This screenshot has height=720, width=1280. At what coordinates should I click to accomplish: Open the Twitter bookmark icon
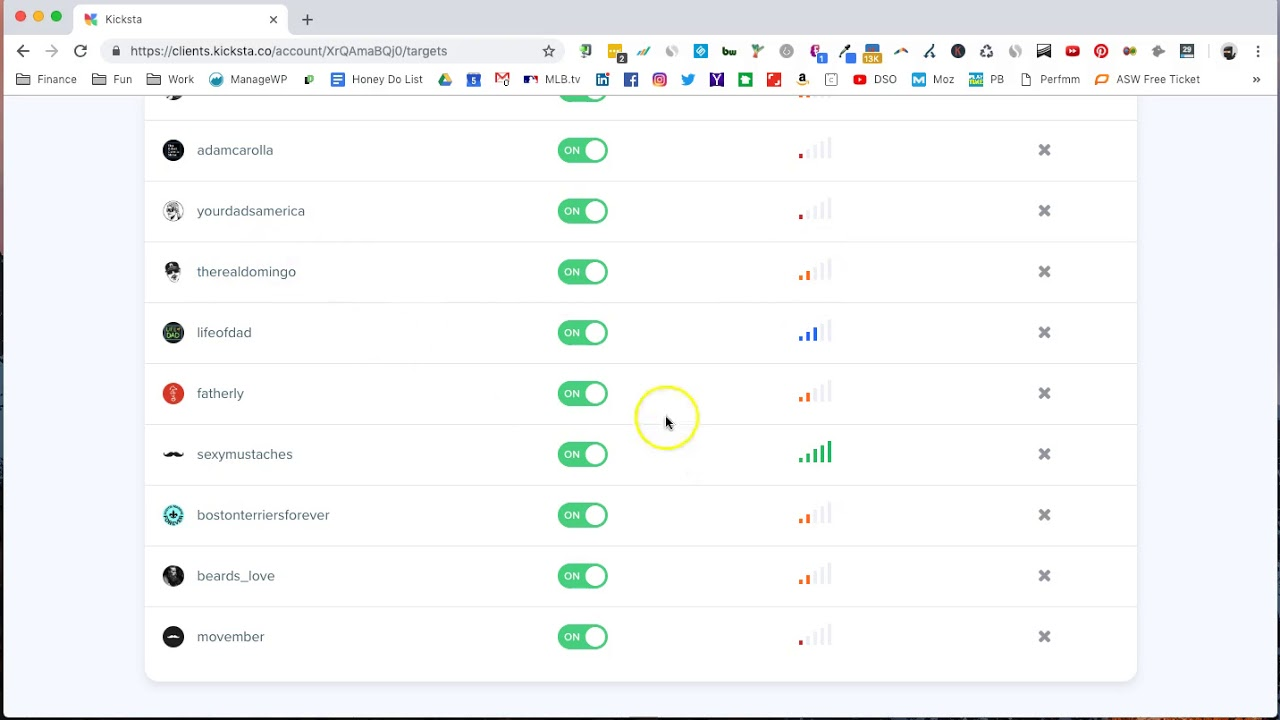[688, 79]
